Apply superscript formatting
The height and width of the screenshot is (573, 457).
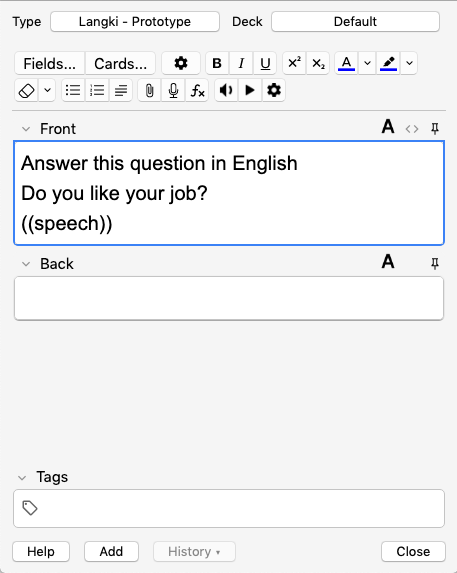click(x=294, y=63)
